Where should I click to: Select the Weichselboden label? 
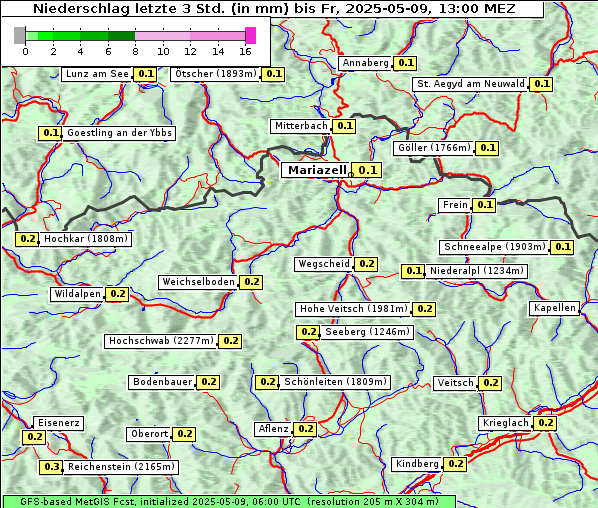(x=198, y=282)
